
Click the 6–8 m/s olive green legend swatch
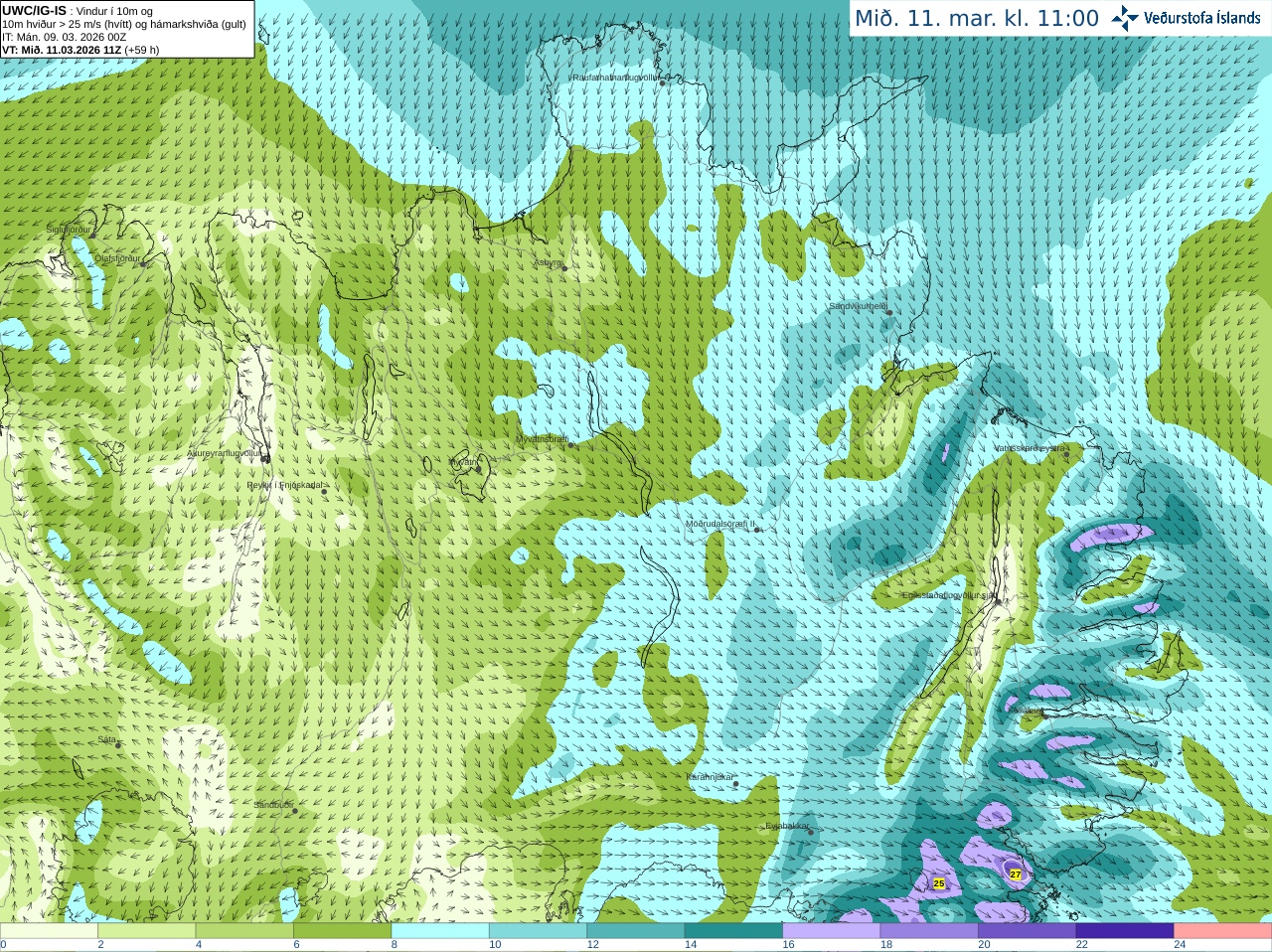pyautogui.click(x=342, y=931)
